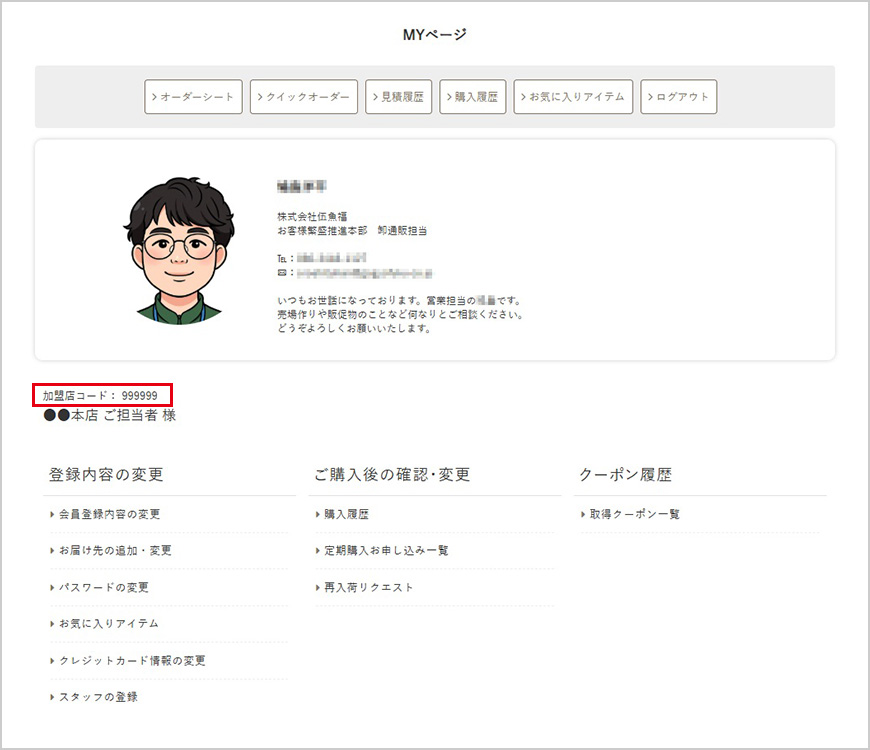Image resolution: width=870 pixels, height=750 pixels.
Task: Open お気に入りアイテム under 登録内容の変更
Action: pyautogui.click(x=108, y=624)
